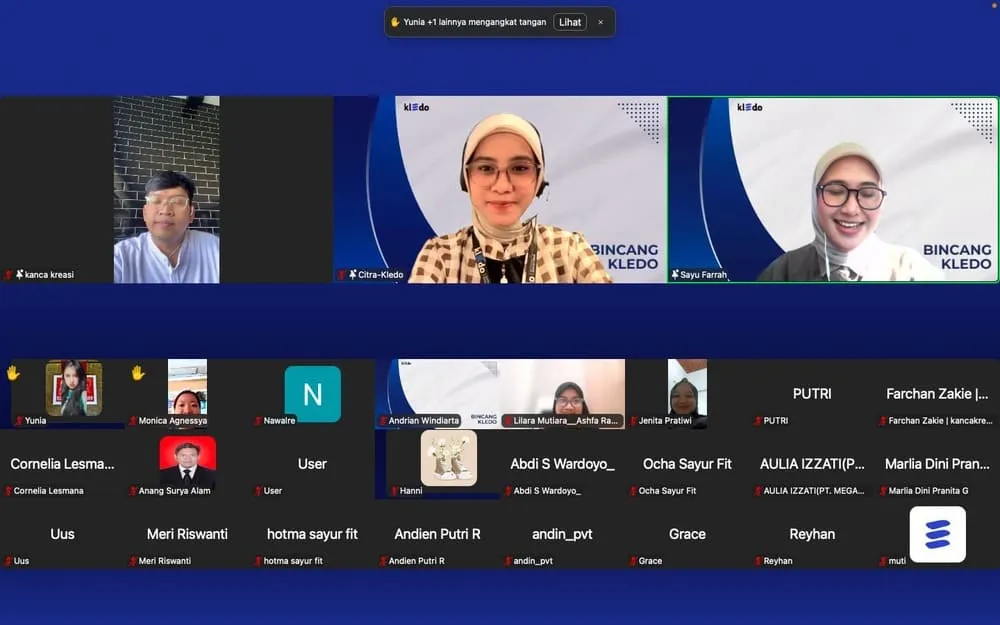Viewport: 1000px width, 625px height.
Task: Click the small Farchan Zakie | kancakre... label
Action: (940, 421)
